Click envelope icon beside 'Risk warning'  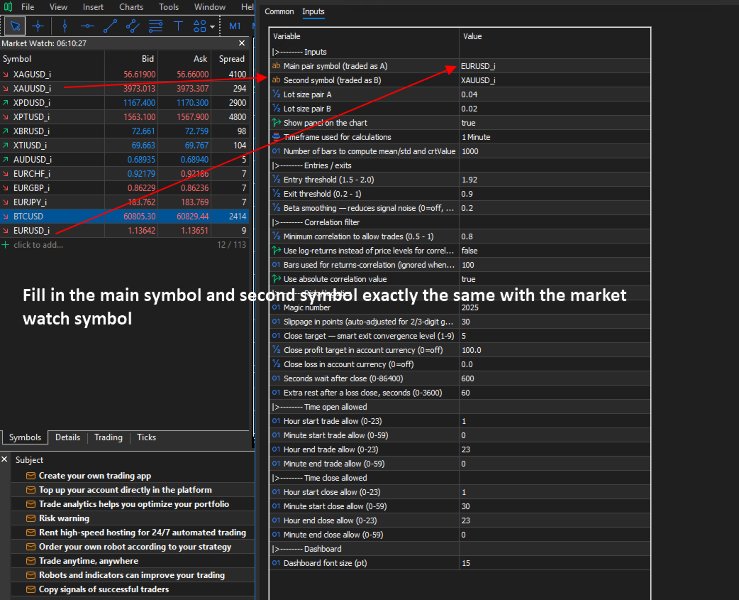[x=31, y=518]
